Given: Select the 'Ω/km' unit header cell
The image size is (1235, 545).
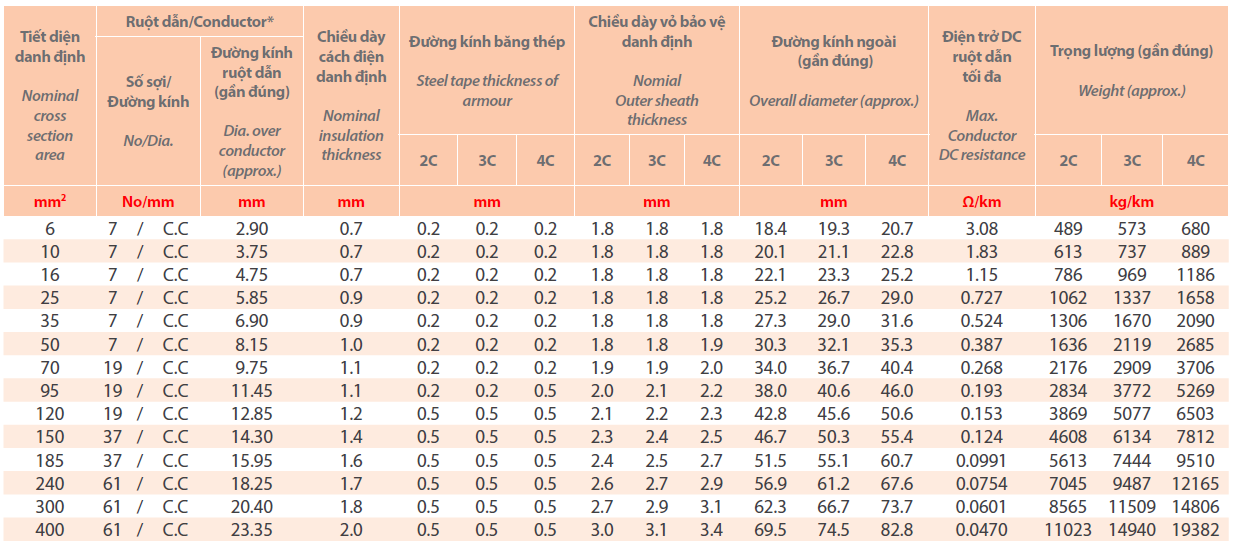Looking at the screenshot, I should coord(982,201).
